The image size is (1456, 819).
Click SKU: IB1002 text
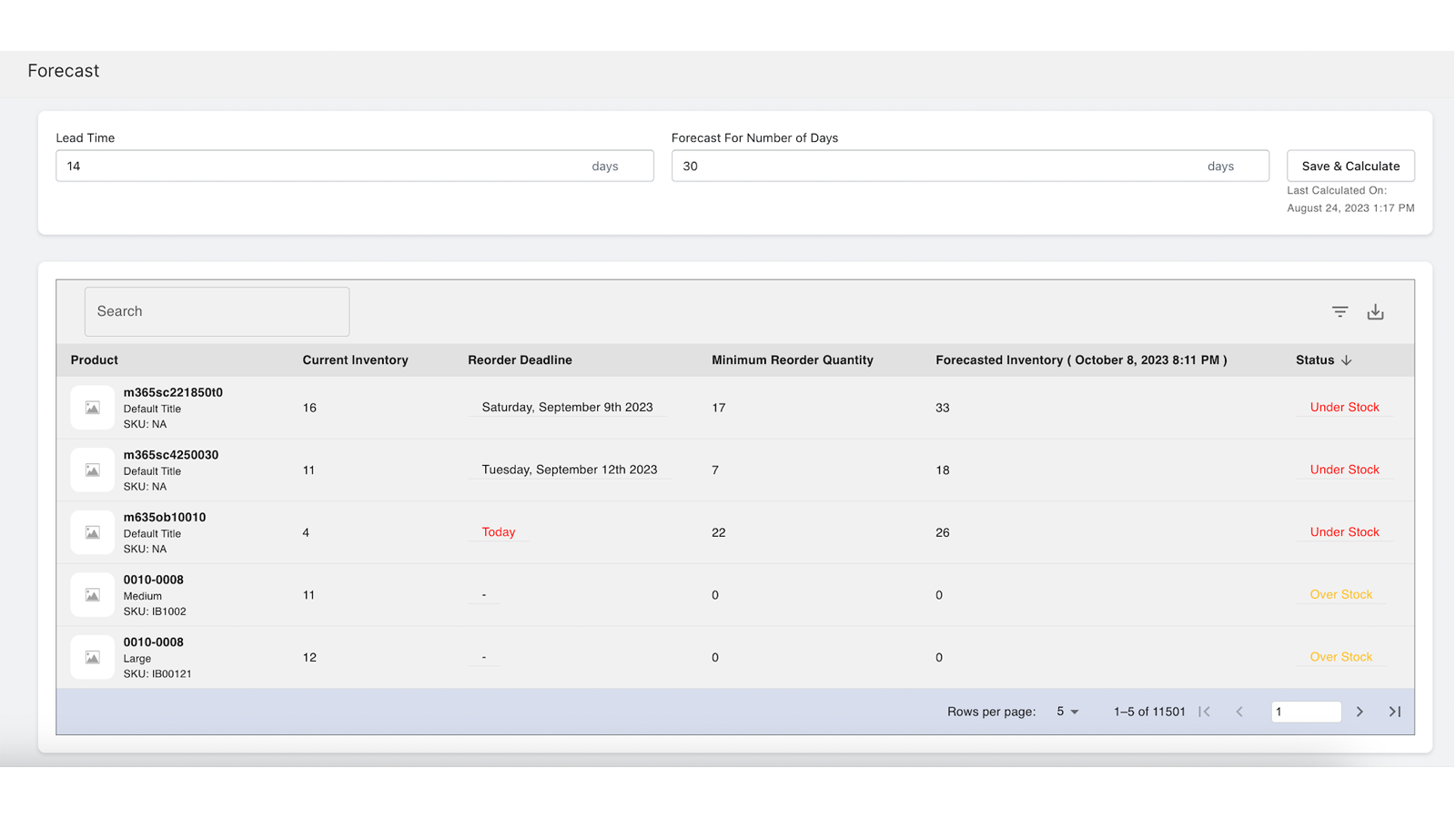[155, 612]
